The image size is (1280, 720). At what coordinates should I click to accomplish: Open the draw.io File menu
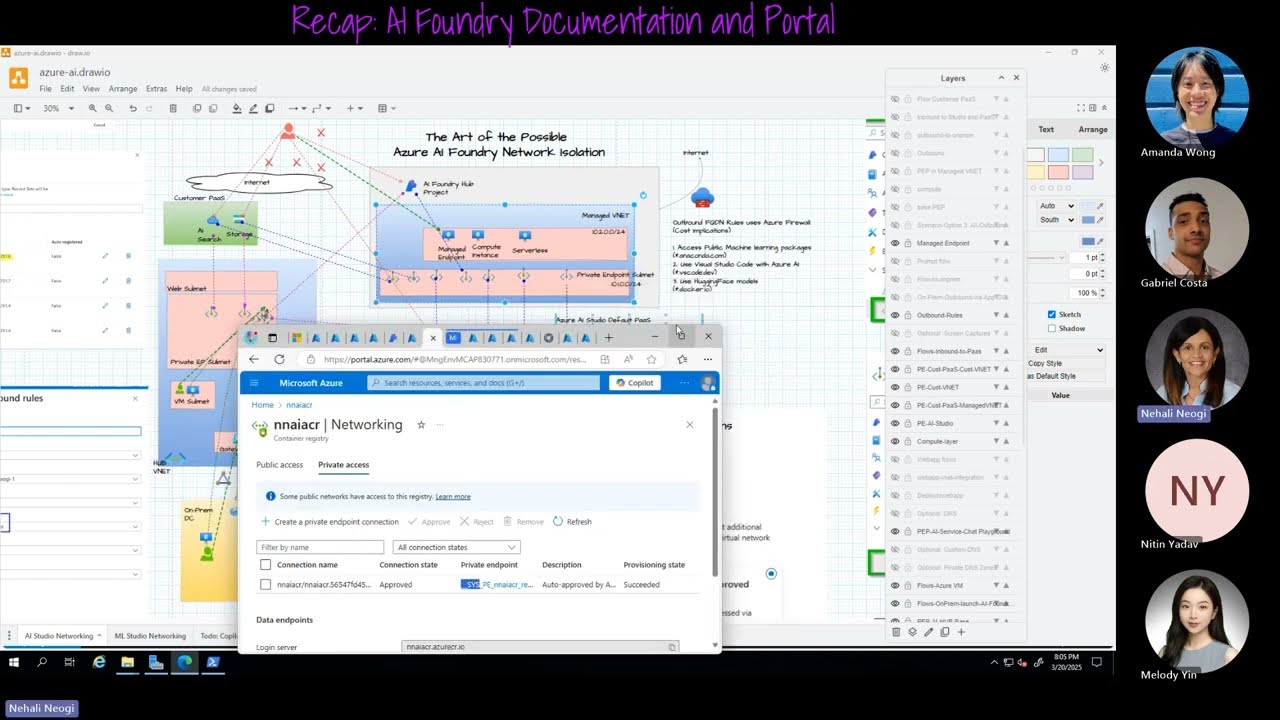click(46, 89)
